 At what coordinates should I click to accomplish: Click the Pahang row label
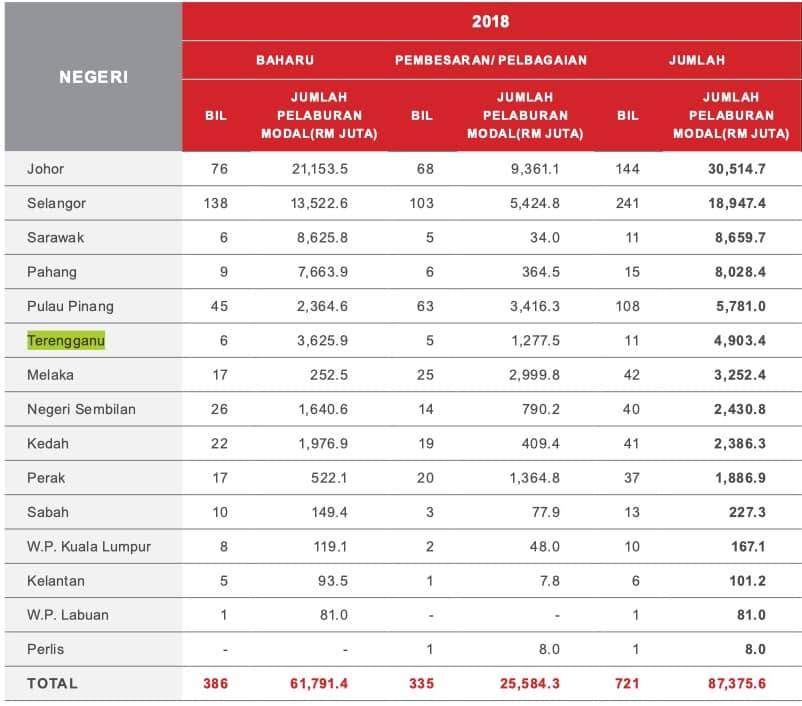pyautogui.click(x=52, y=272)
